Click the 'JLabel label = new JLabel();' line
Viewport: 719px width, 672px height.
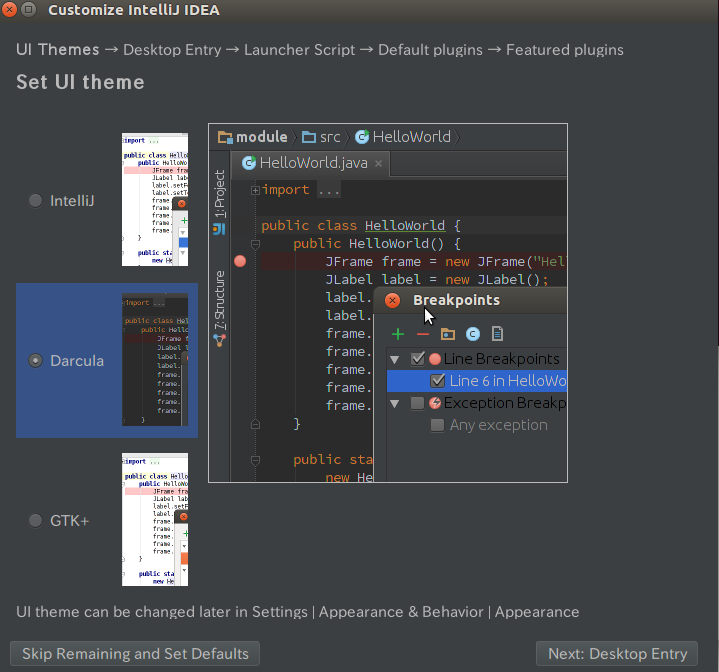437,280
